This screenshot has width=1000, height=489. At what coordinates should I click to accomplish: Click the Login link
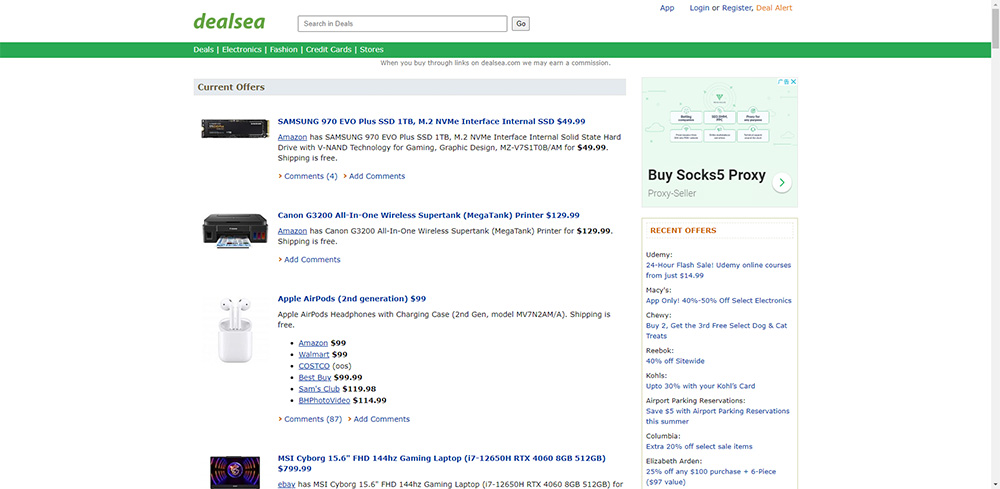[x=699, y=8]
